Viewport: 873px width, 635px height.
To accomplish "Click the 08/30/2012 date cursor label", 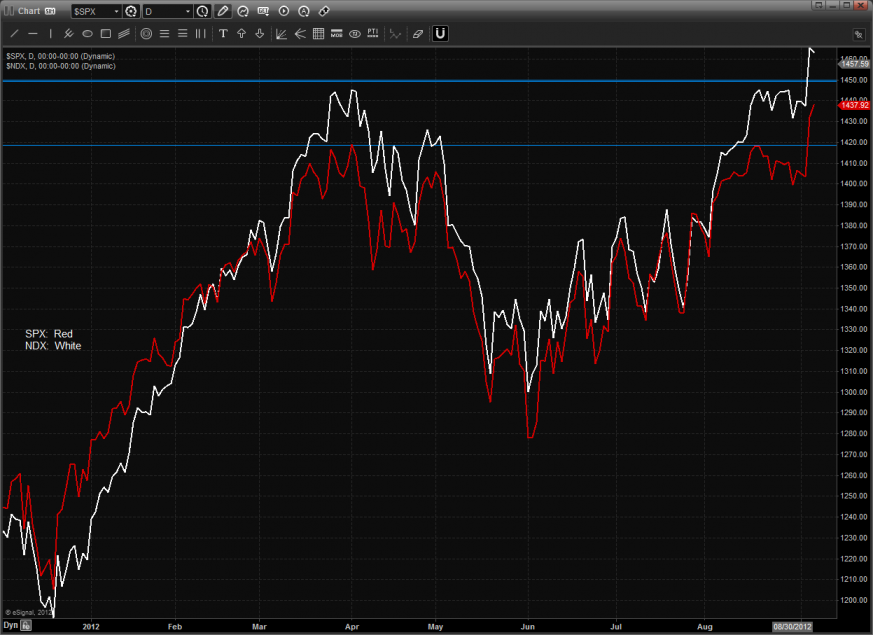I will (x=792, y=627).
